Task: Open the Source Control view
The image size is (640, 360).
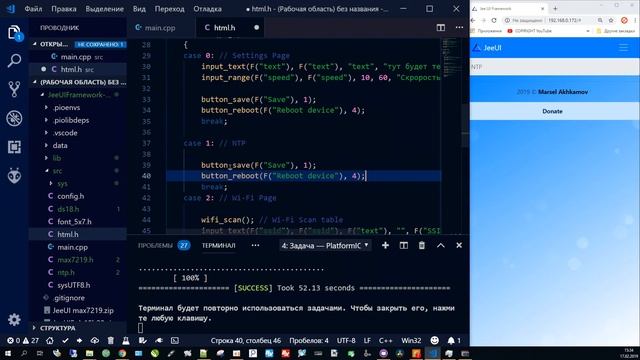Action: point(14,89)
